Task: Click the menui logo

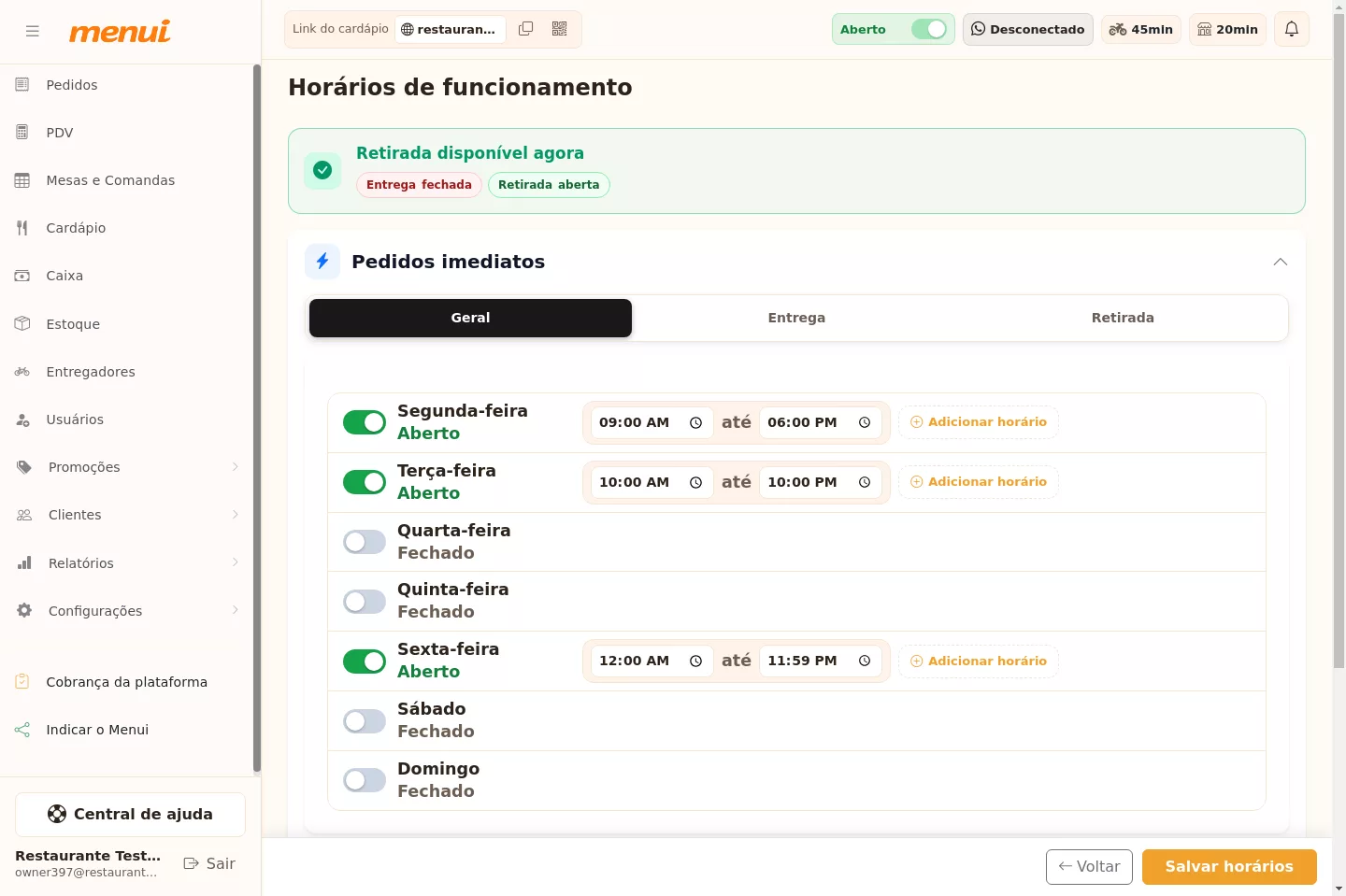Action: coord(120,31)
